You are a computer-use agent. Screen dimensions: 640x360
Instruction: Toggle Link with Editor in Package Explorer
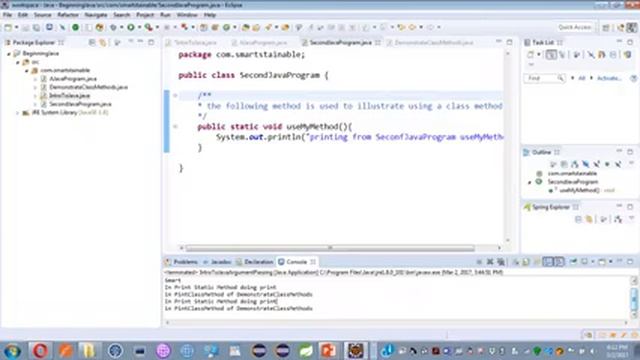click(102, 42)
